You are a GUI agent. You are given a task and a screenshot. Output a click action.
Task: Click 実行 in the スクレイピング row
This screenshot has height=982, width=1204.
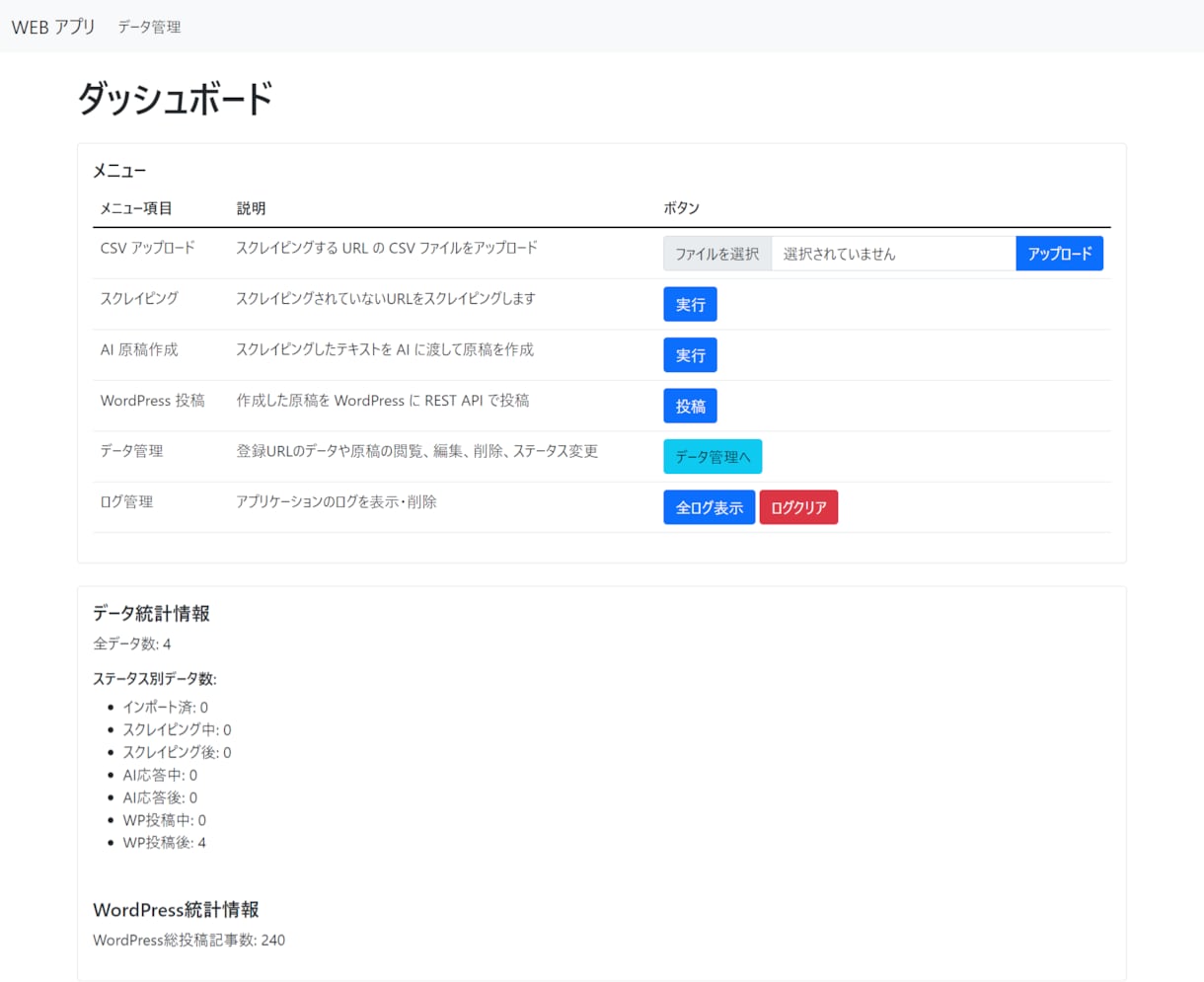tap(690, 305)
